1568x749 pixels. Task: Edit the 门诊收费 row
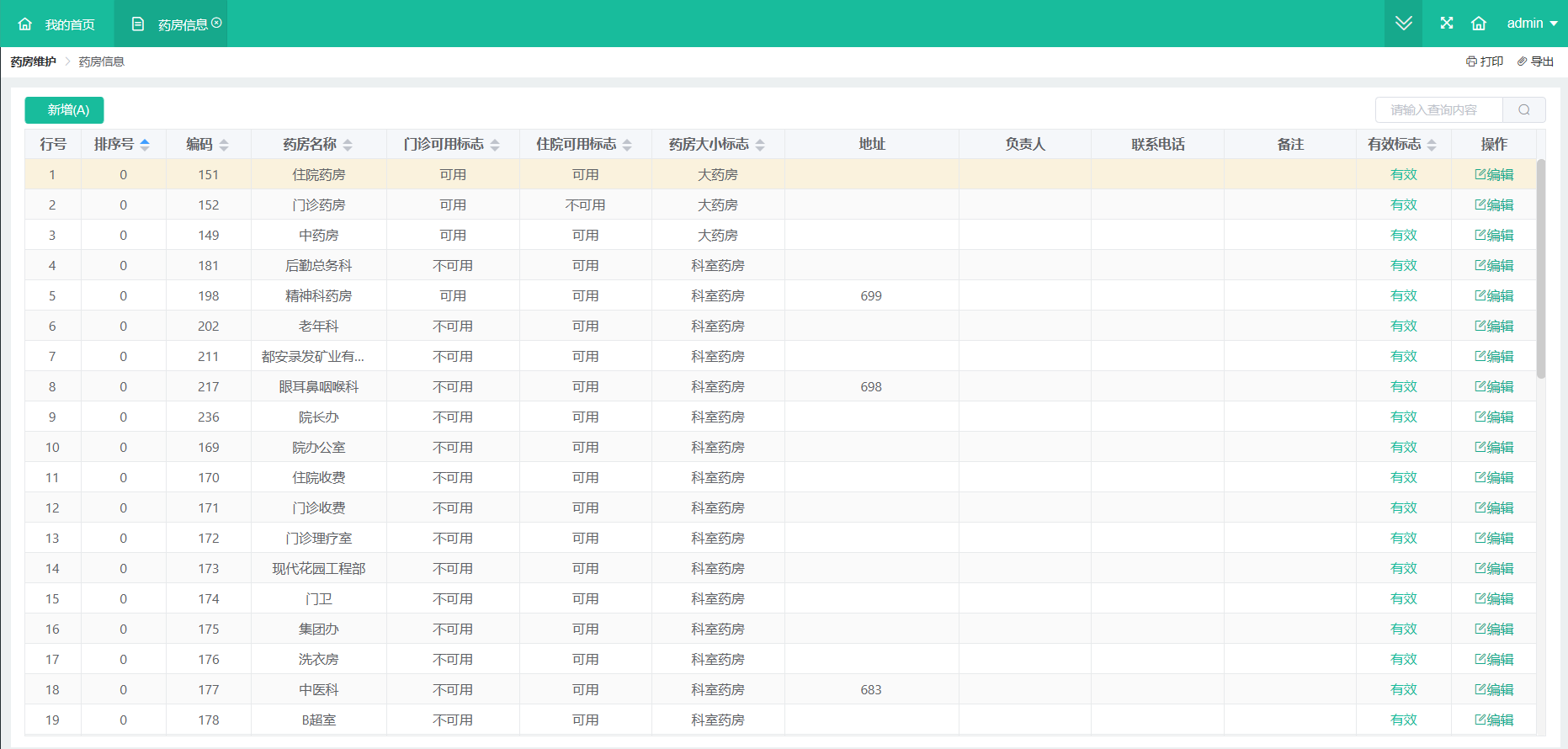point(1494,508)
